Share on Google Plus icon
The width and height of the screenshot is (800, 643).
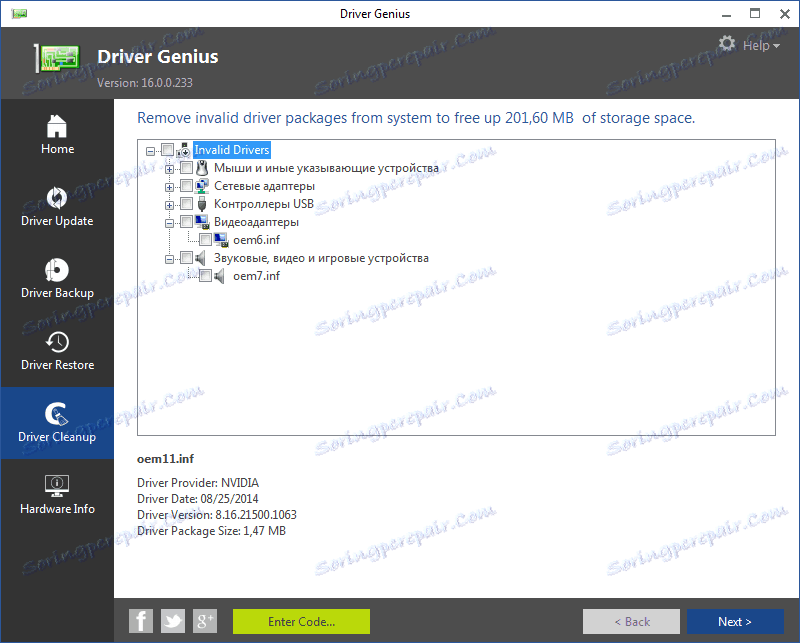coord(205,621)
